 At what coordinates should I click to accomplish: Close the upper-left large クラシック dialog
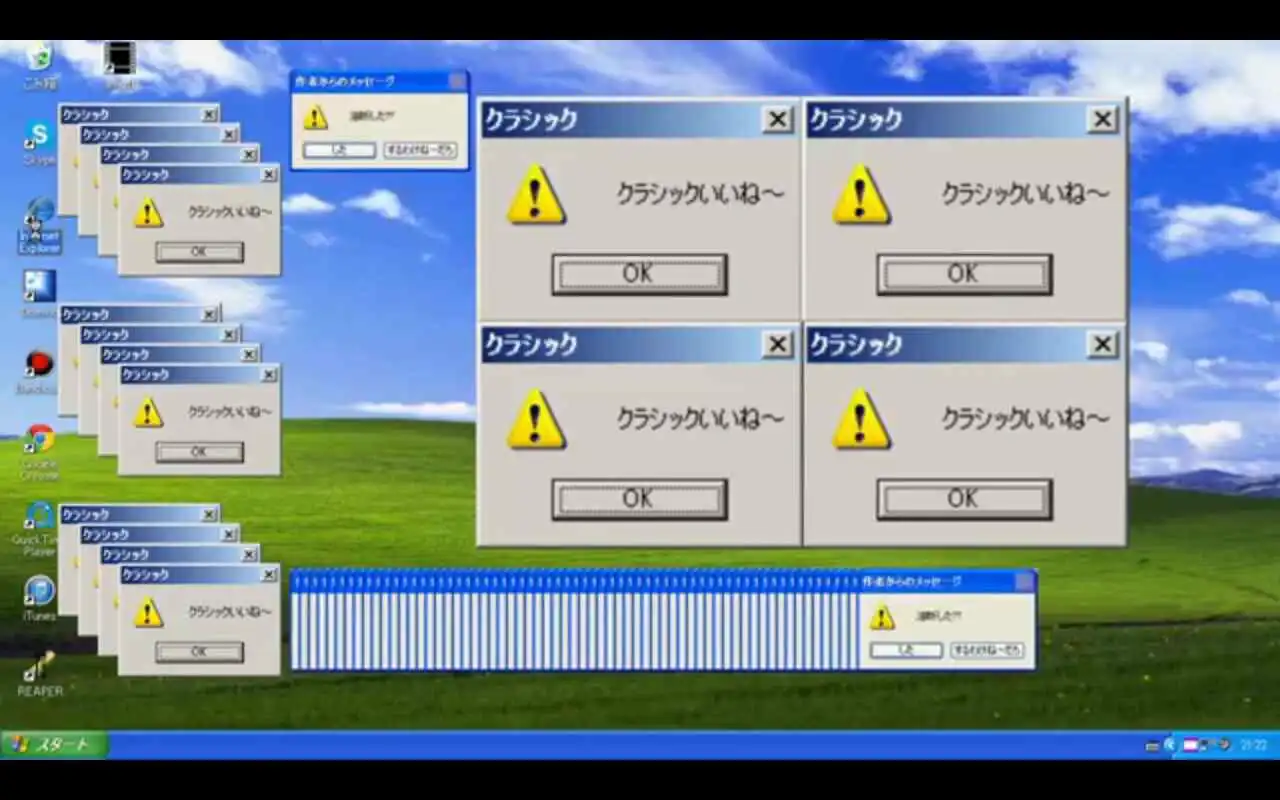(x=778, y=120)
